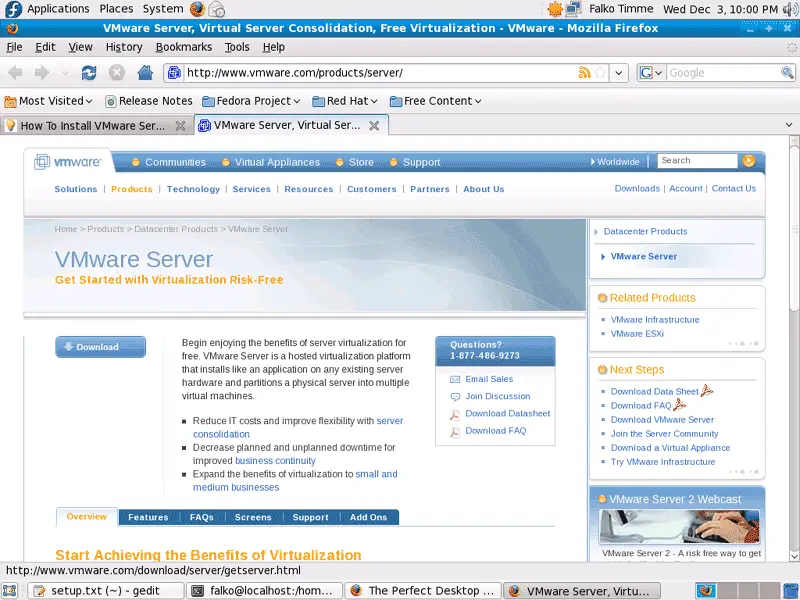Open the GNOME Places menu
Image resolution: width=800 pixels, height=600 pixels.
[116, 9]
